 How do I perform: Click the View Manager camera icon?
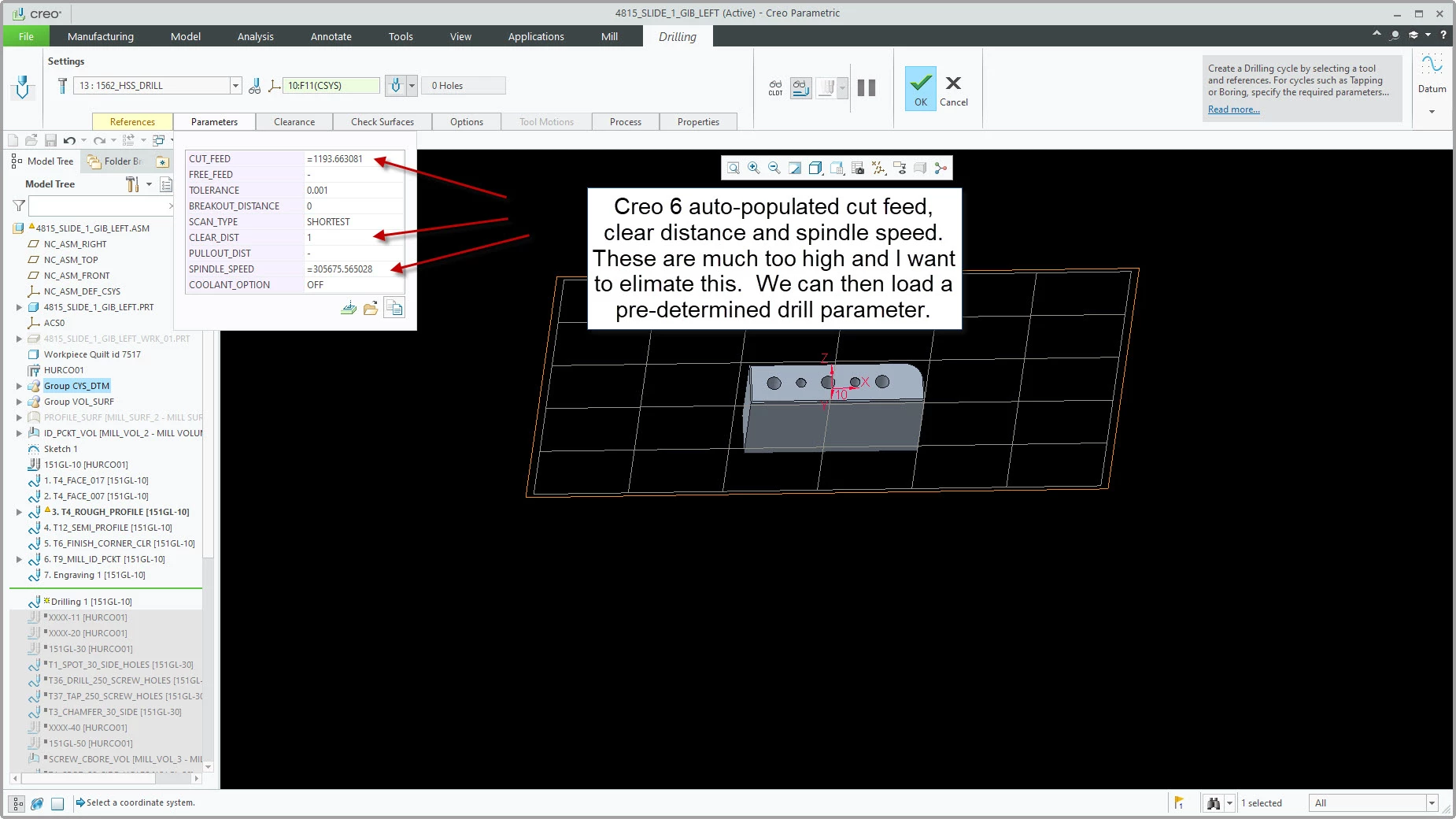858,168
